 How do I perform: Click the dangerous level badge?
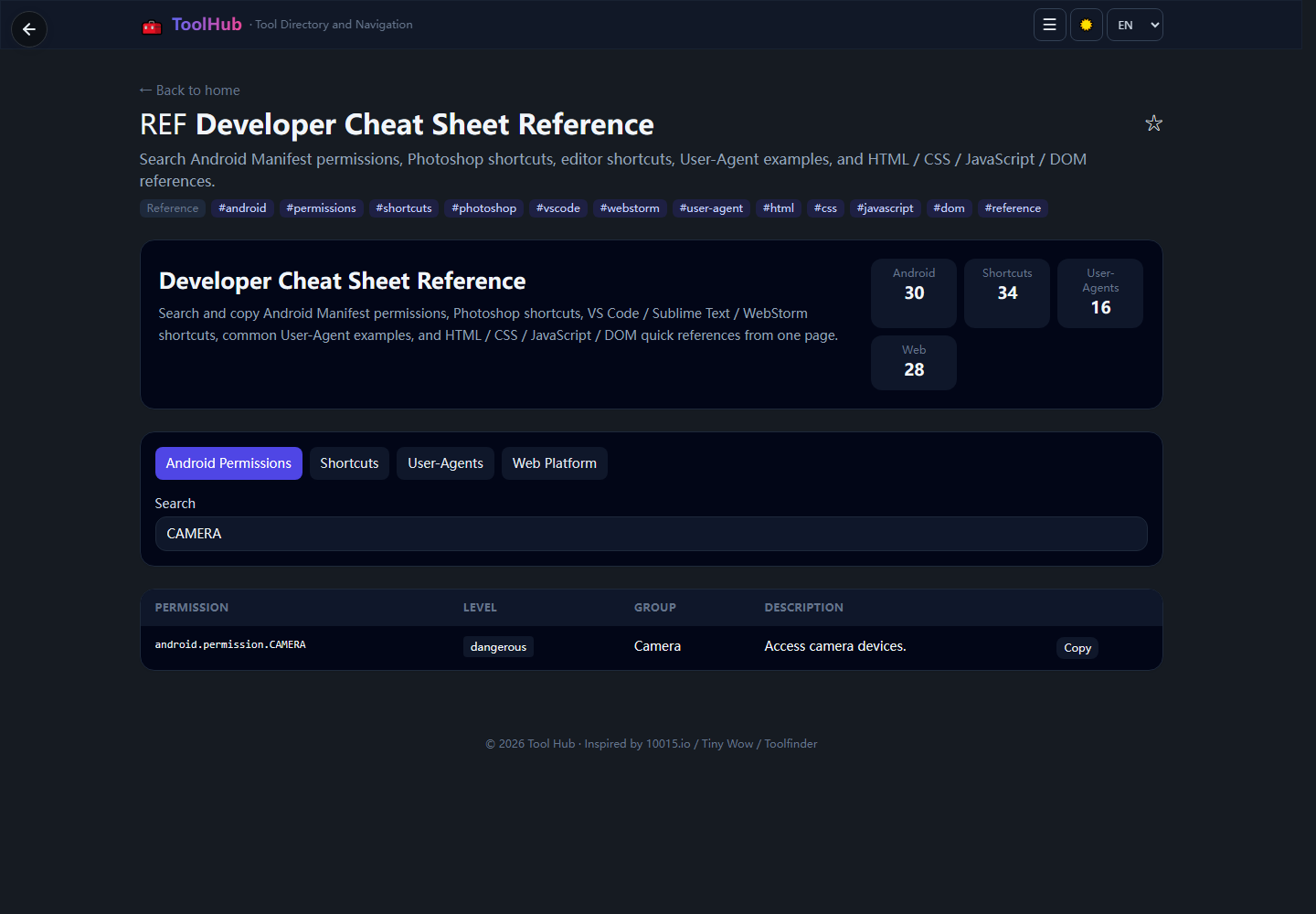coord(498,647)
